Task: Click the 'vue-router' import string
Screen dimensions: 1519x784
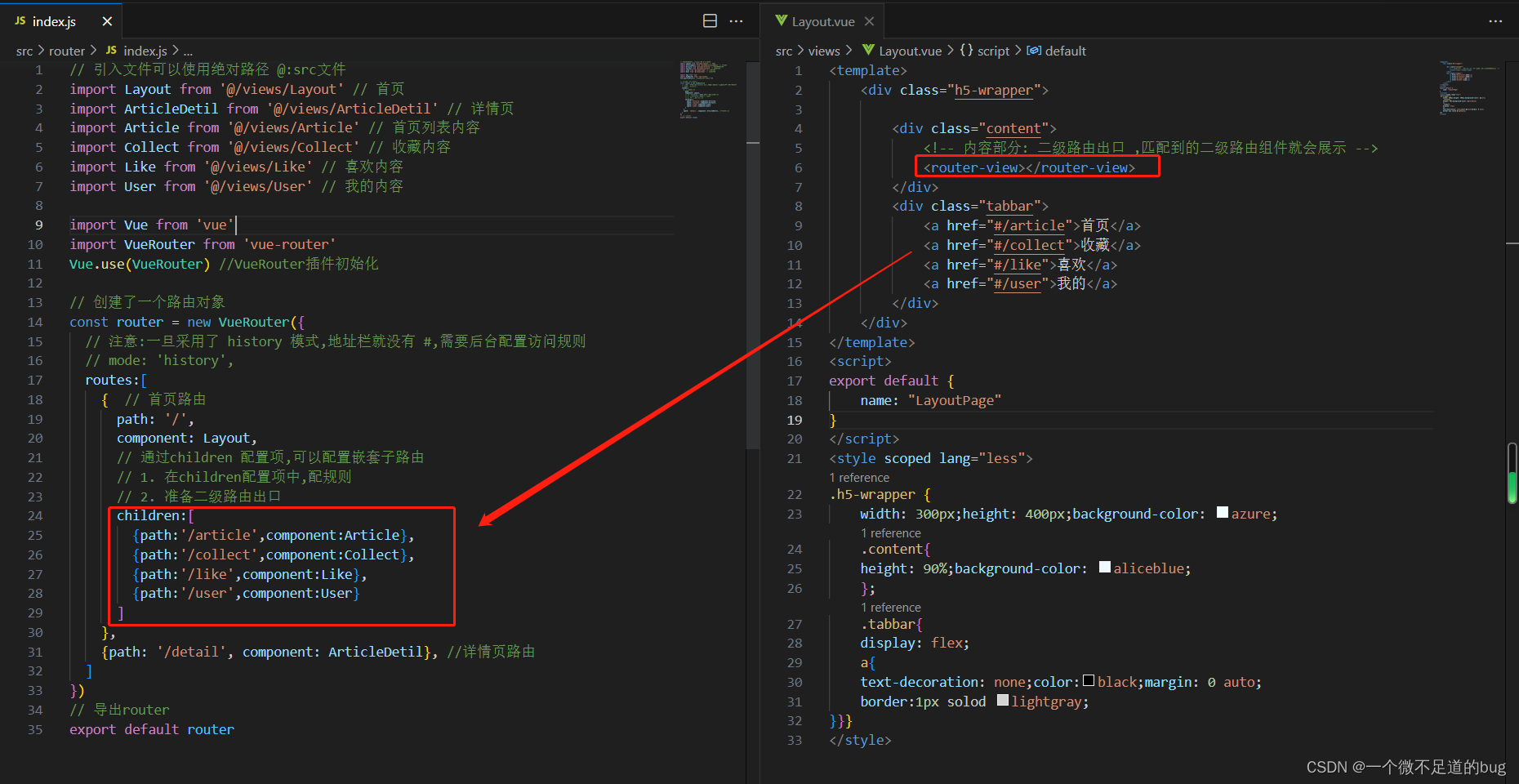Action: [x=289, y=244]
